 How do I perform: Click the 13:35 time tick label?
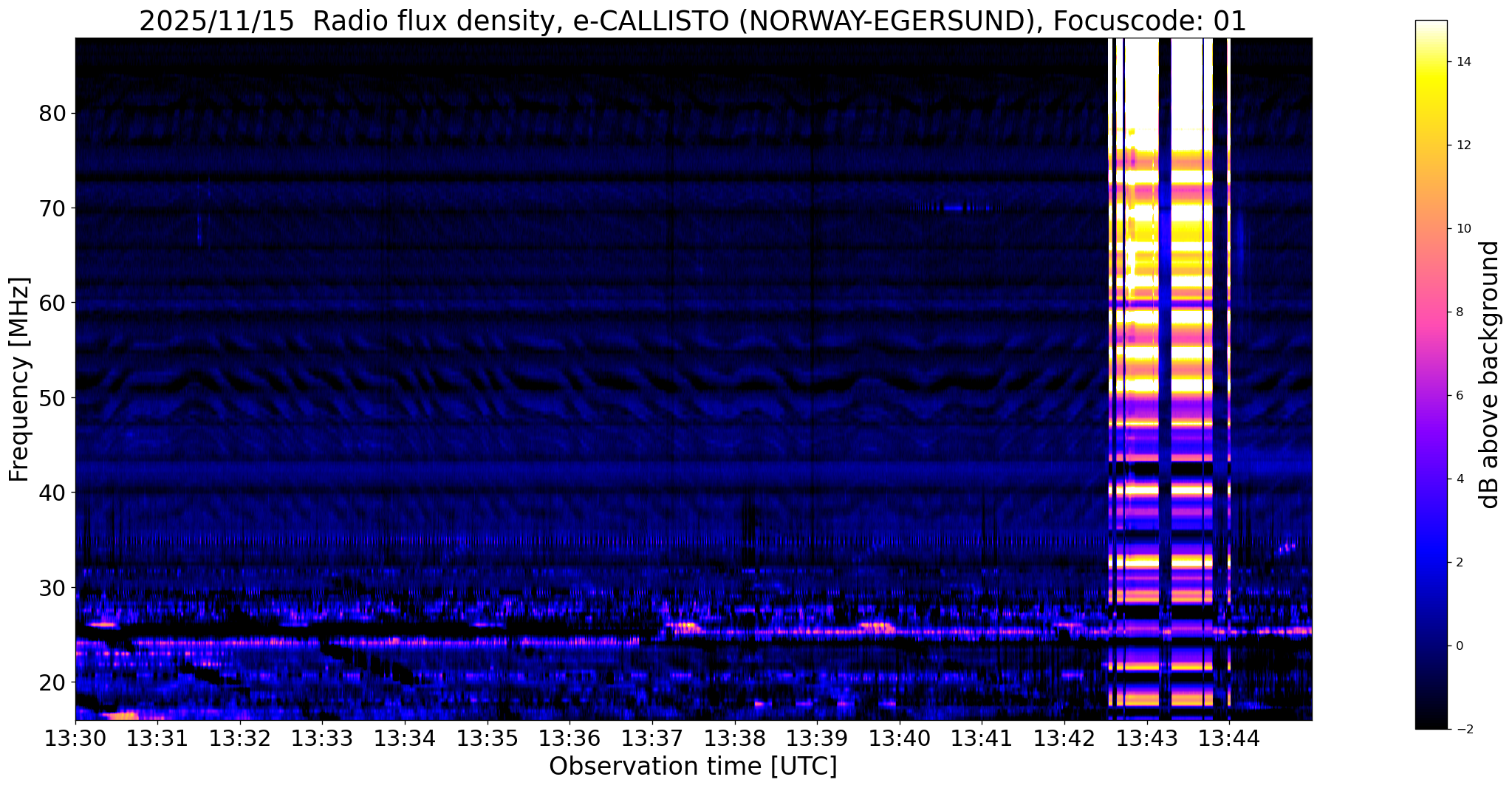pos(488,738)
